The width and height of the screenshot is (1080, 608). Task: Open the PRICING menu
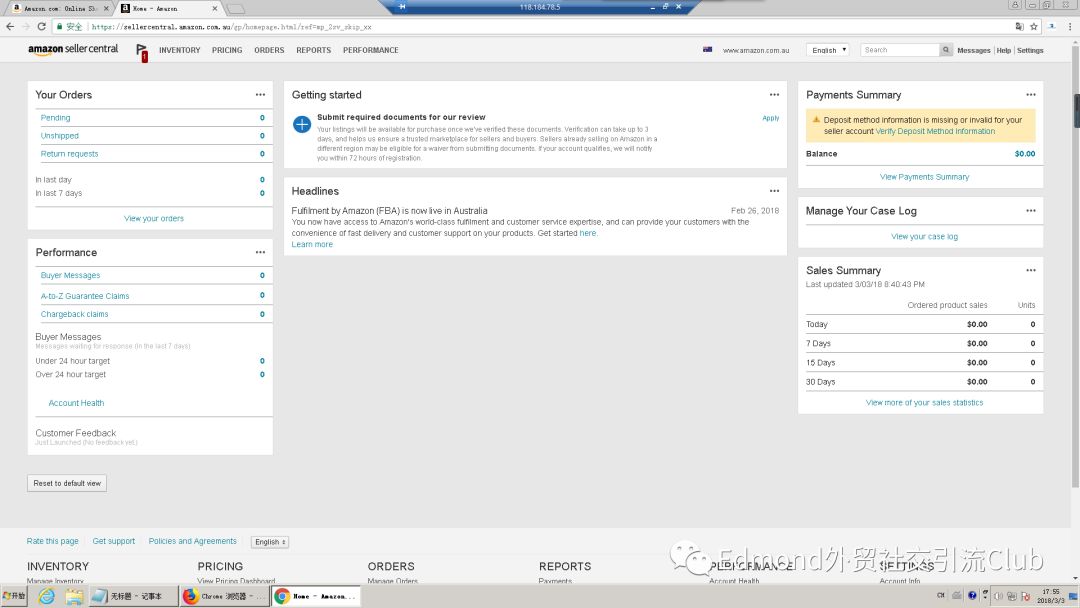tap(227, 50)
